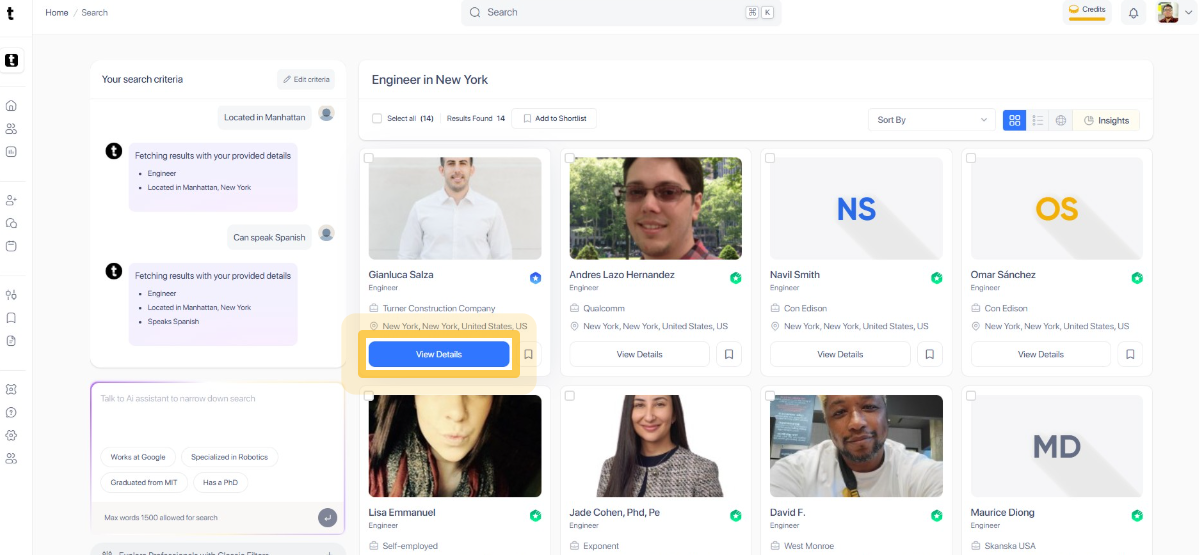Click the green badge beside Andres Lazo Hernandez
Image resolution: width=1199 pixels, height=555 pixels.
coord(736,278)
